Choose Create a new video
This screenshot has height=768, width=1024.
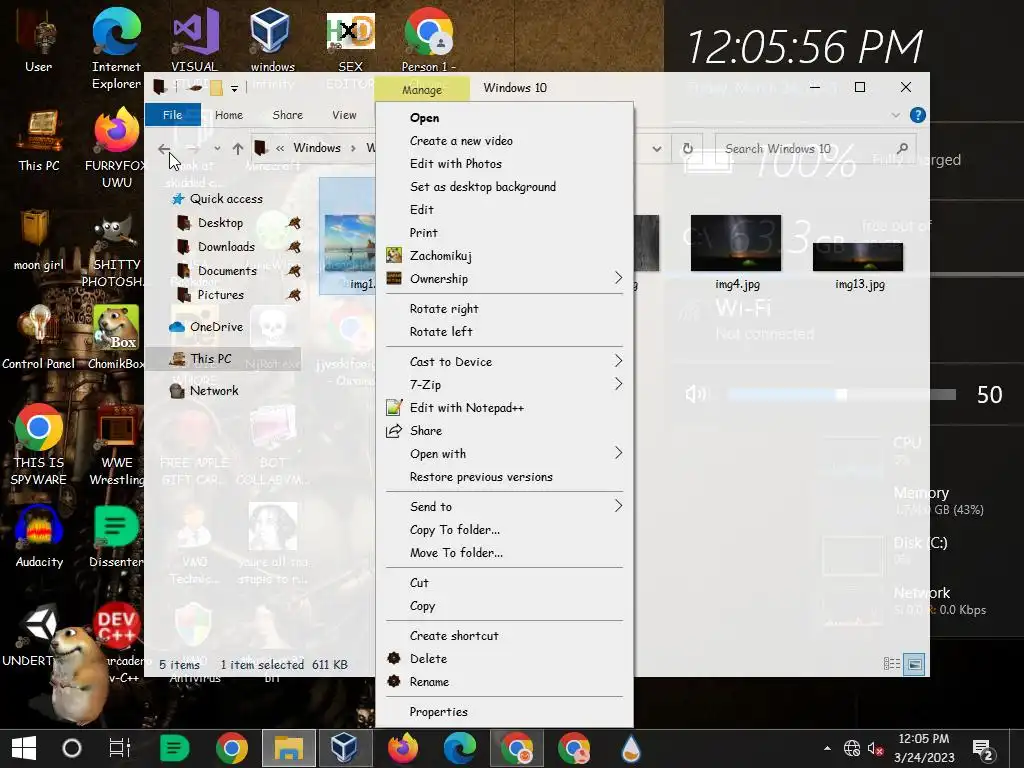[x=461, y=140]
